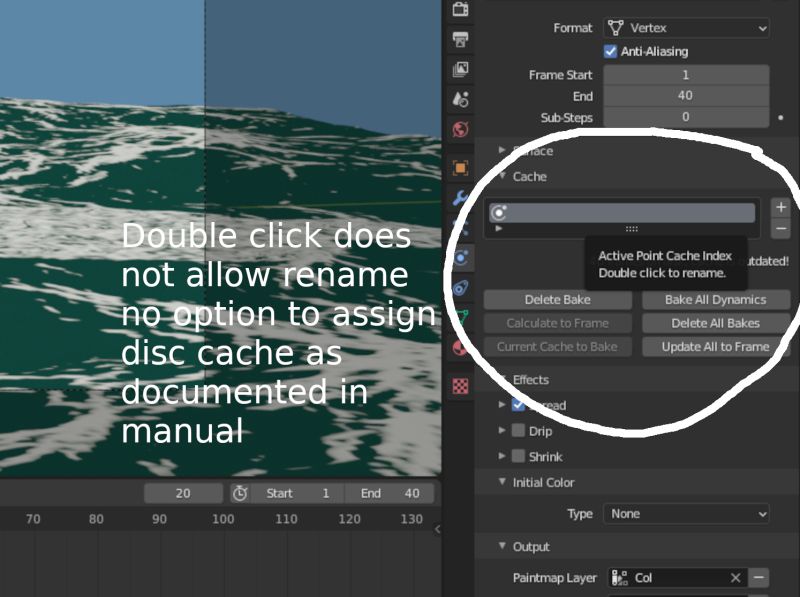Click Bake All Dynamics

click(x=715, y=299)
